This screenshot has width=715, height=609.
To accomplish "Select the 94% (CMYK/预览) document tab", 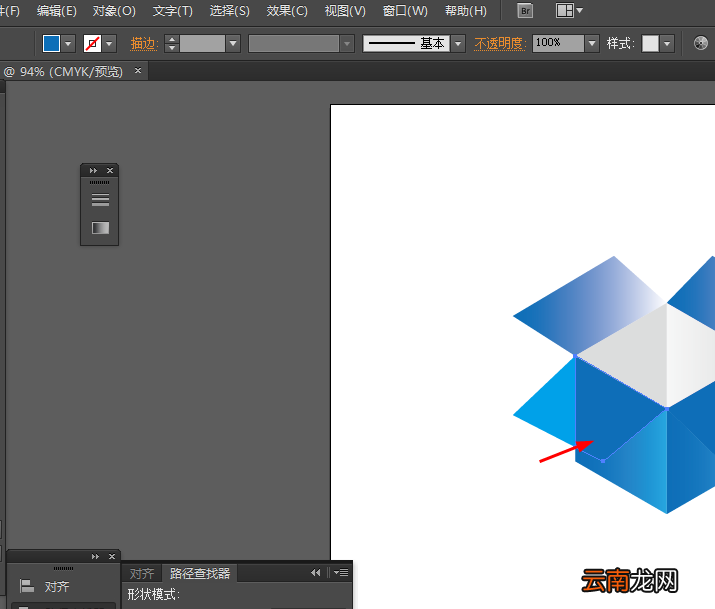I will coord(64,72).
